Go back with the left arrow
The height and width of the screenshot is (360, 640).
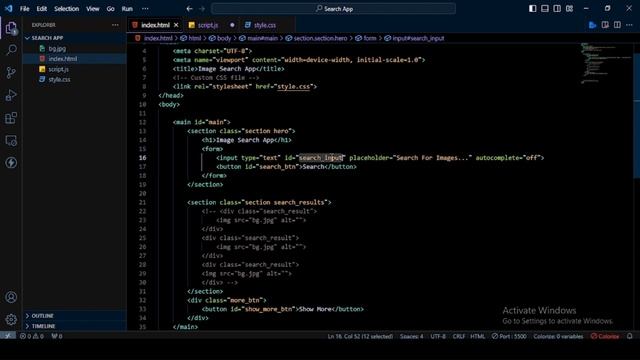point(189,9)
